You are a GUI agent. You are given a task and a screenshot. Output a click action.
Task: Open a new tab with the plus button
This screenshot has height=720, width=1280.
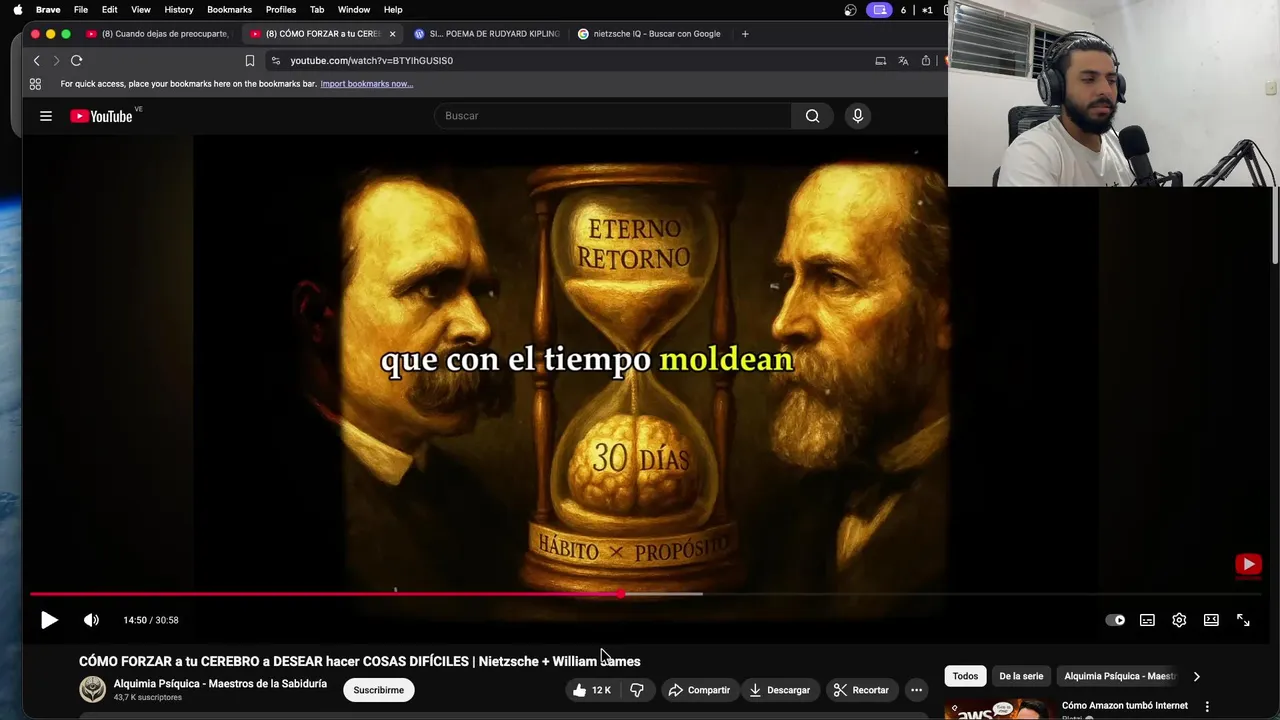click(745, 34)
